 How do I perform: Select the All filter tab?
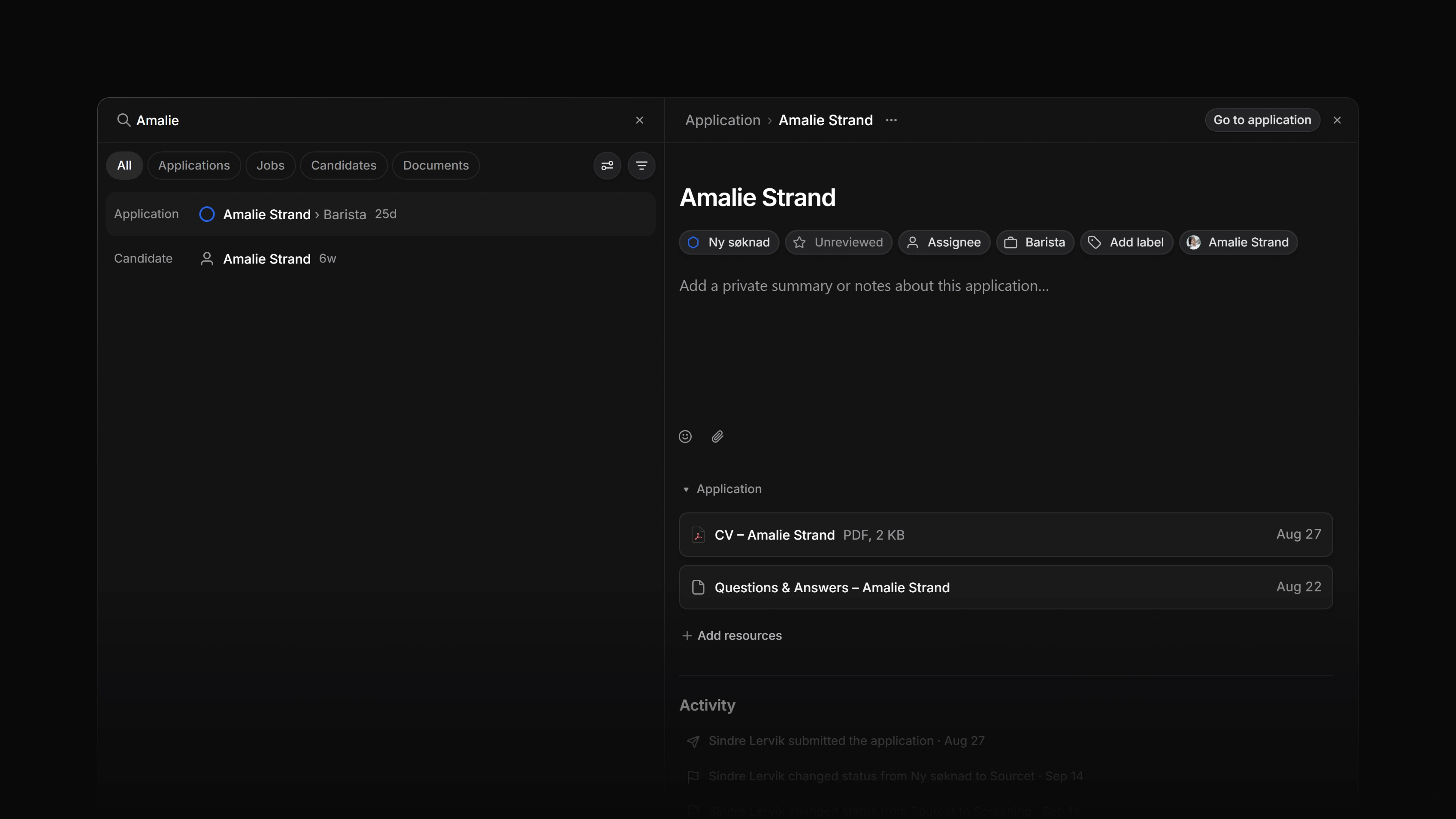(124, 166)
